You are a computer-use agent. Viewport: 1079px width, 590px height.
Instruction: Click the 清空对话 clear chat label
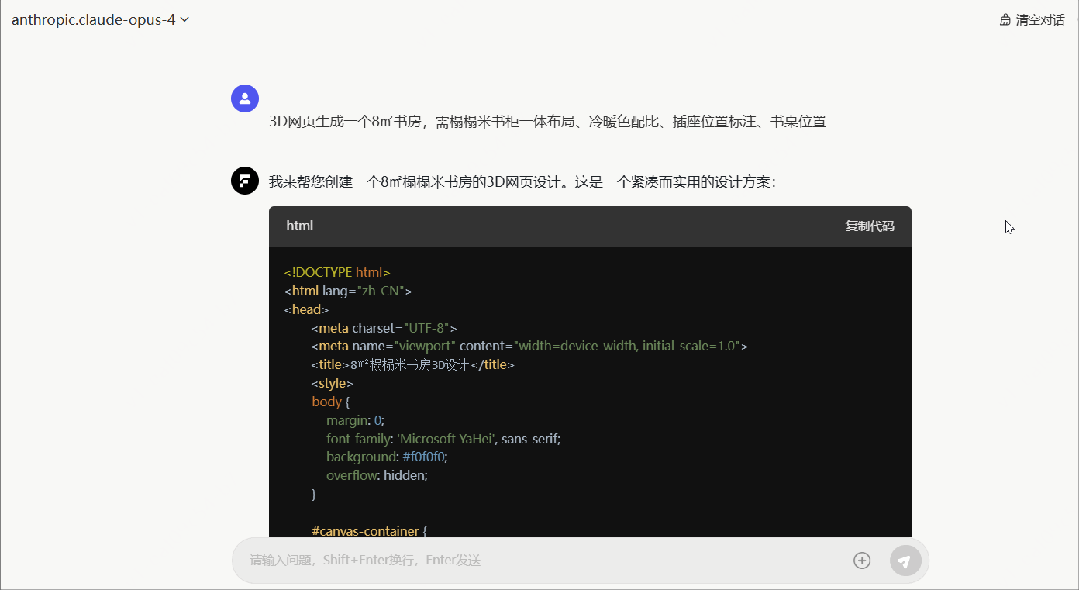point(1040,20)
